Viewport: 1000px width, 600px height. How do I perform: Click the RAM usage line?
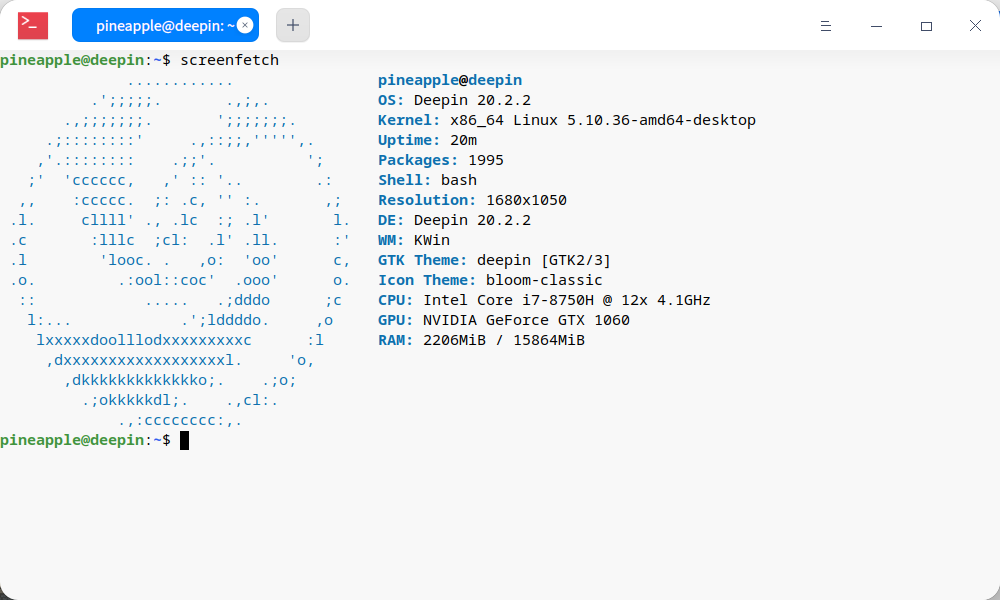click(481, 340)
